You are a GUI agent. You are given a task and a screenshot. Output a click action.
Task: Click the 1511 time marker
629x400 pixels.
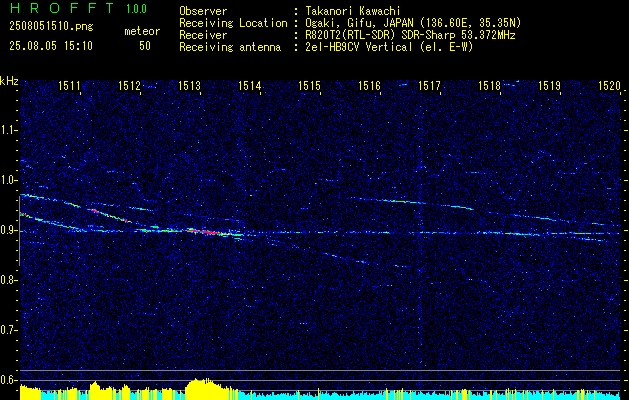click(x=69, y=85)
